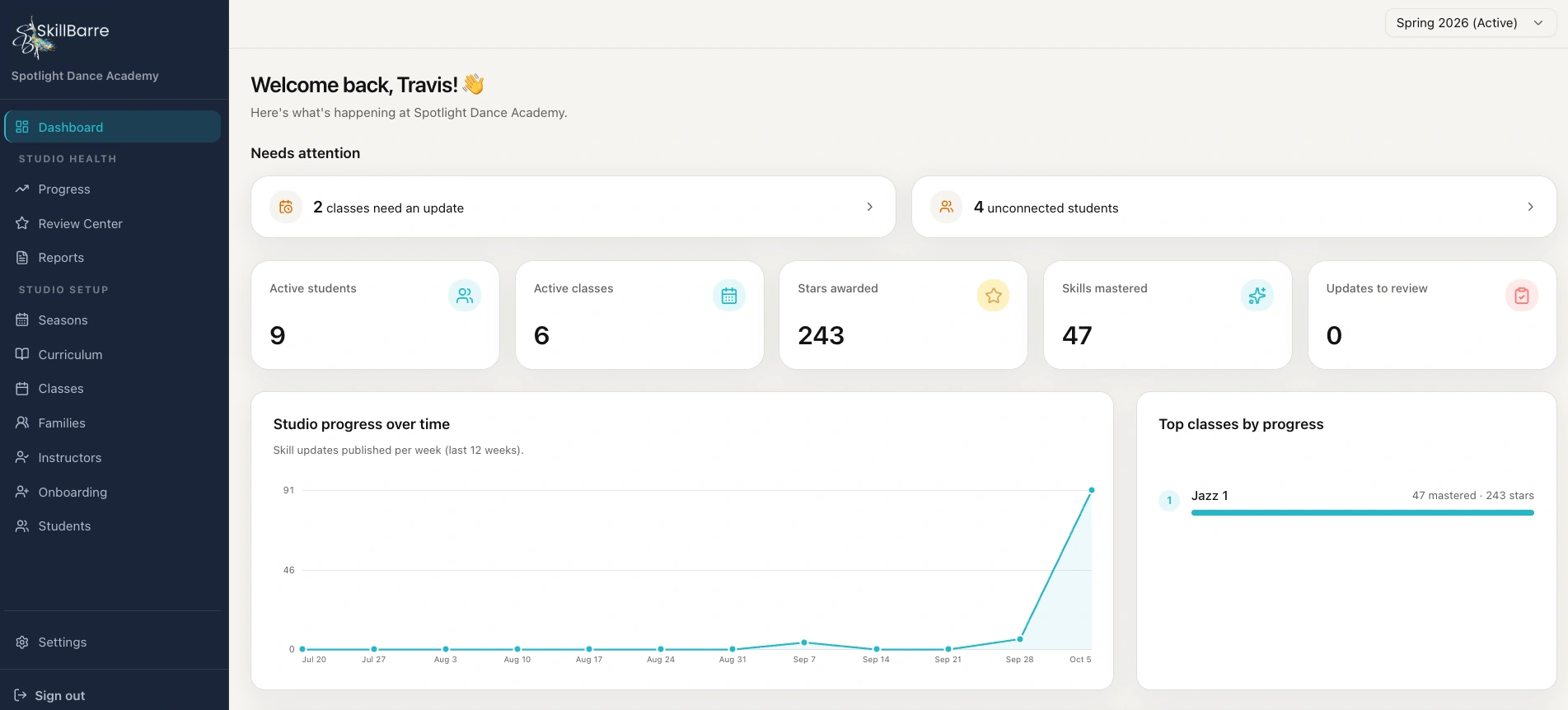Click the Top classes by progress heading
Image resolution: width=1568 pixels, height=710 pixels.
coord(1241,424)
